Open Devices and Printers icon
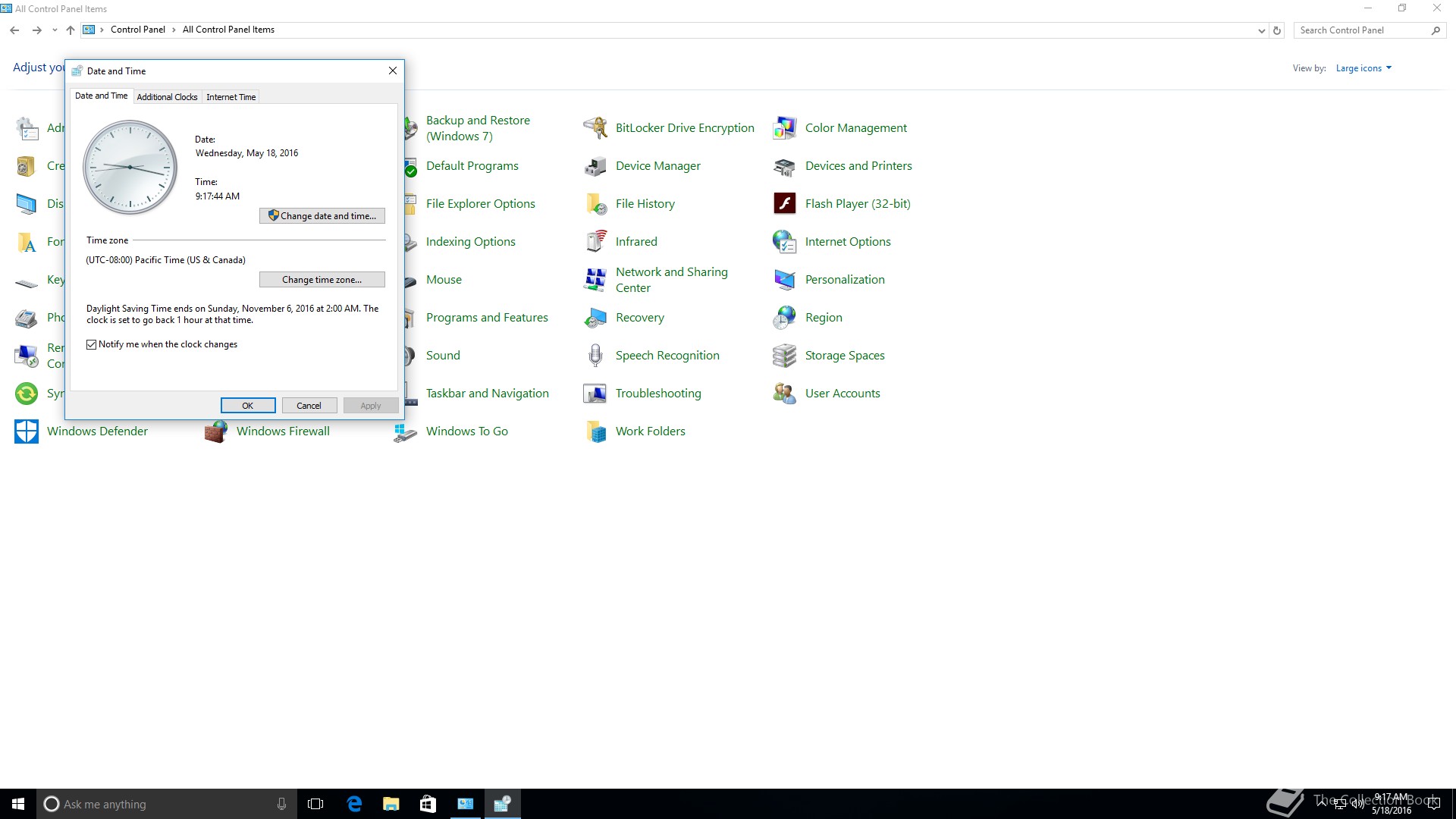This screenshot has height=819, width=1456. coord(785,166)
